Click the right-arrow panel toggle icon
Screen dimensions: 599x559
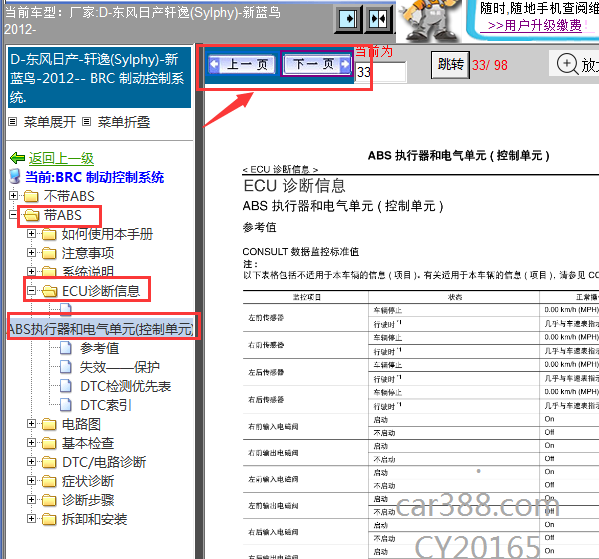[x=348, y=19]
